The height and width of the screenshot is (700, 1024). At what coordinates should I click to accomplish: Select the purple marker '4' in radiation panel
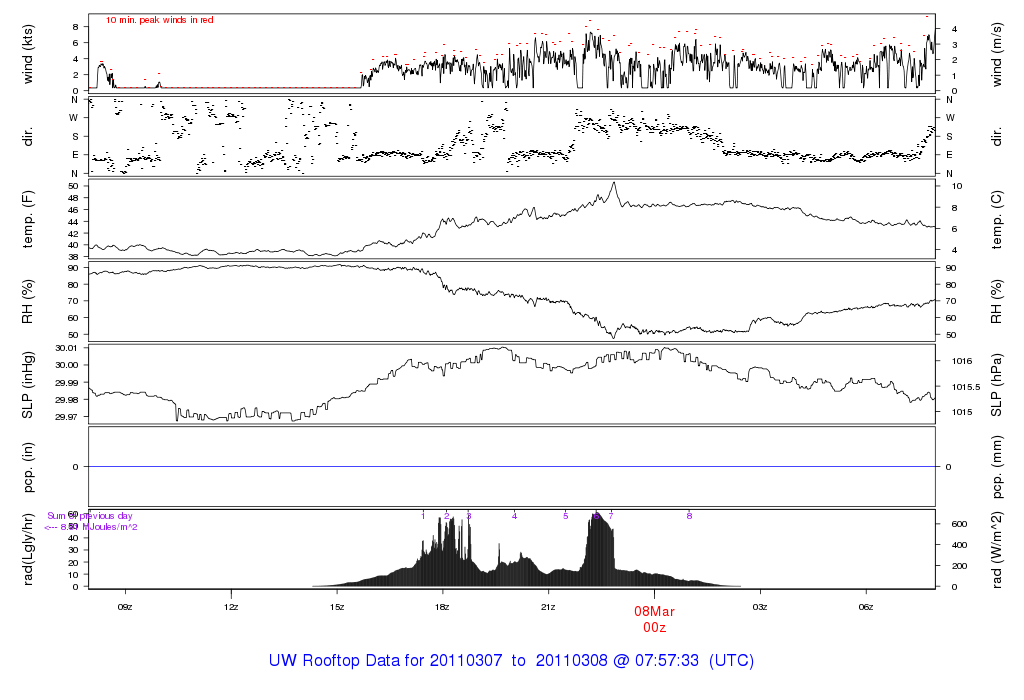pos(514,516)
